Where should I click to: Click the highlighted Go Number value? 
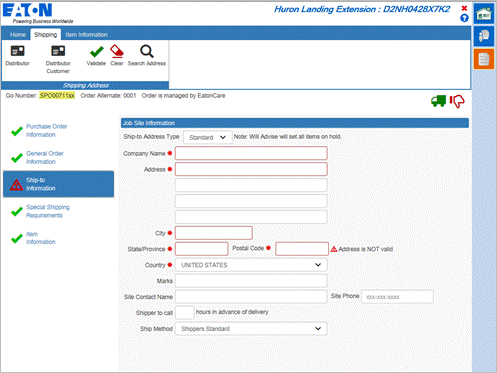pyautogui.click(x=57, y=96)
